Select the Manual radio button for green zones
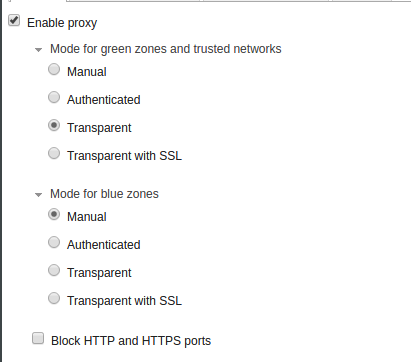 pyautogui.click(x=54, y=69)
